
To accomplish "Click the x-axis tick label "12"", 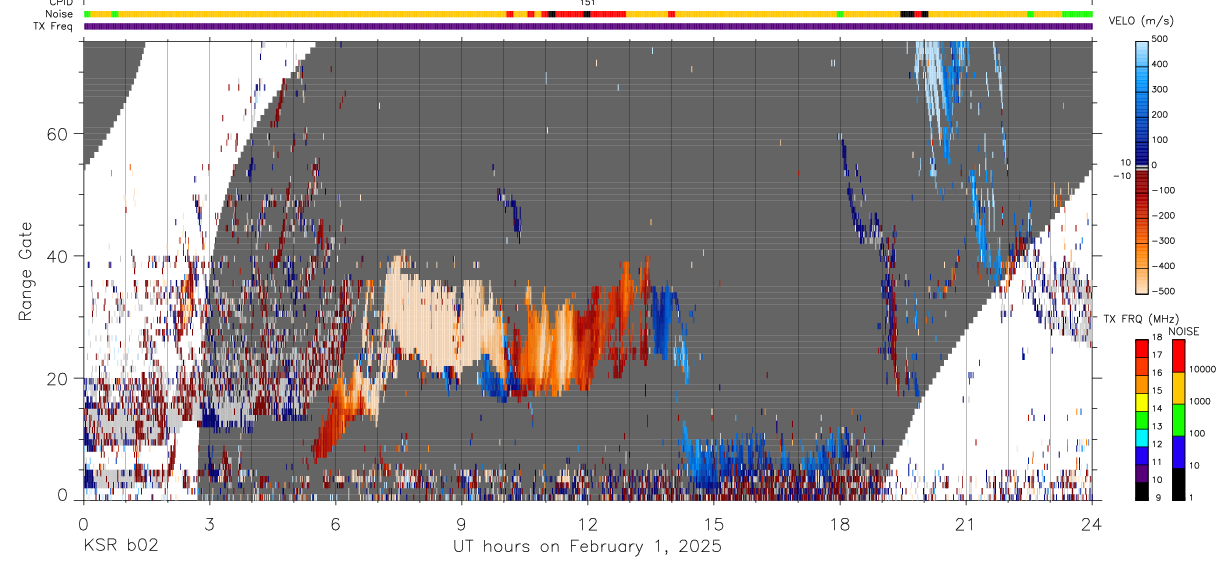I will point(587,523).
